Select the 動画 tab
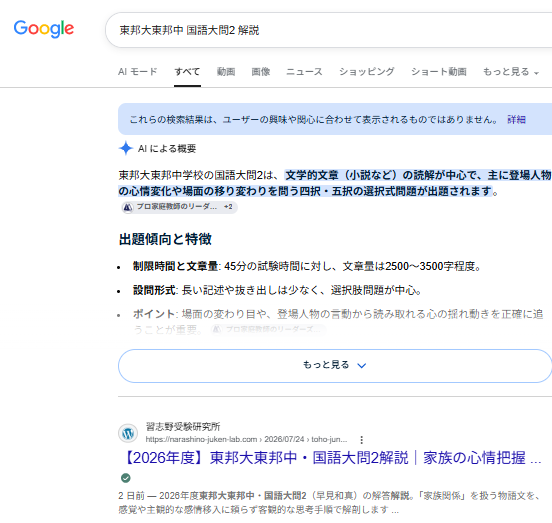The height and width of the screenshot is (523, 552). 226,72
